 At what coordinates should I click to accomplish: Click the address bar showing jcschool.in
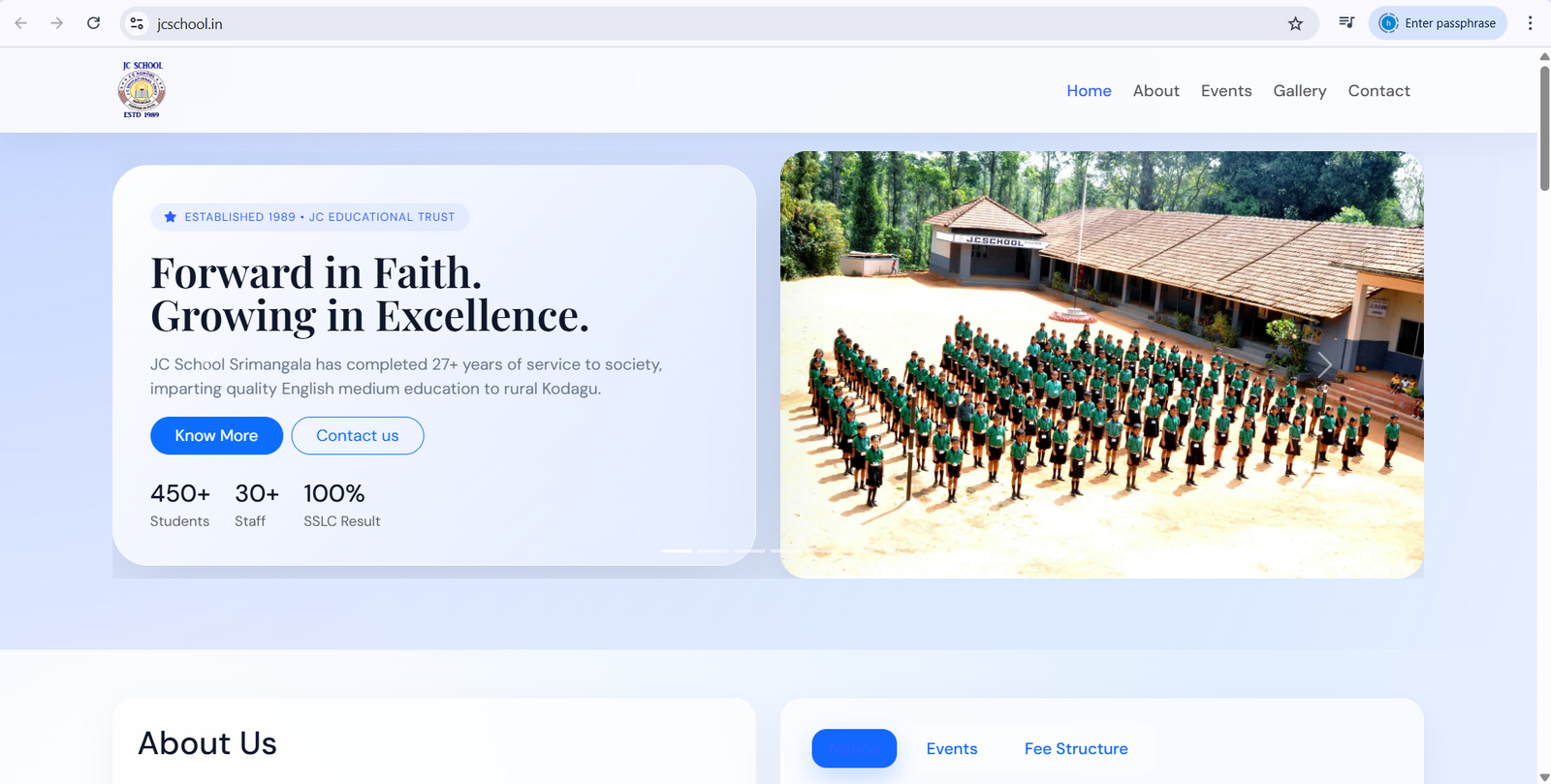679,23
